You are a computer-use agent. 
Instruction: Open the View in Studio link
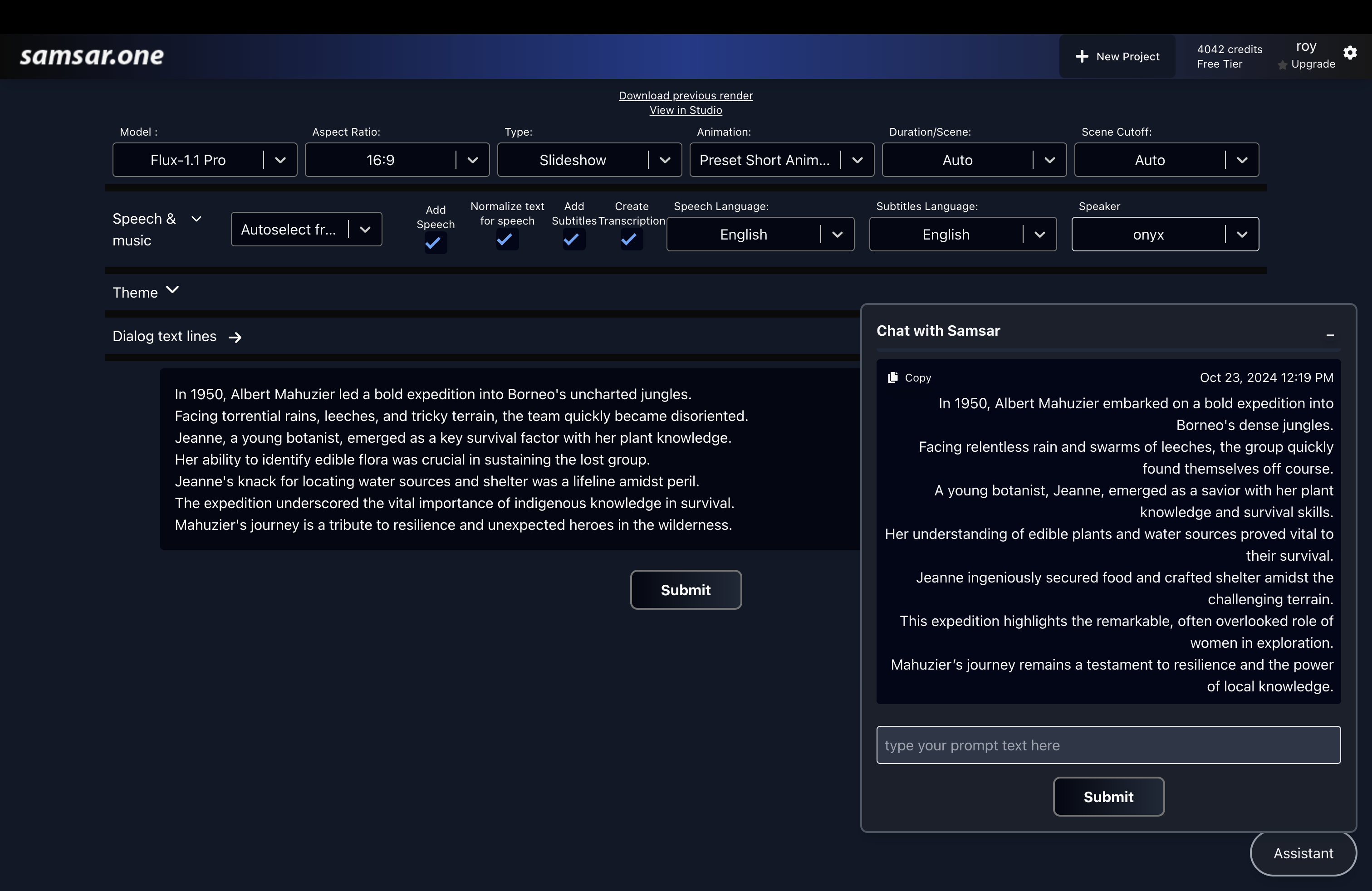click(686, 110)
